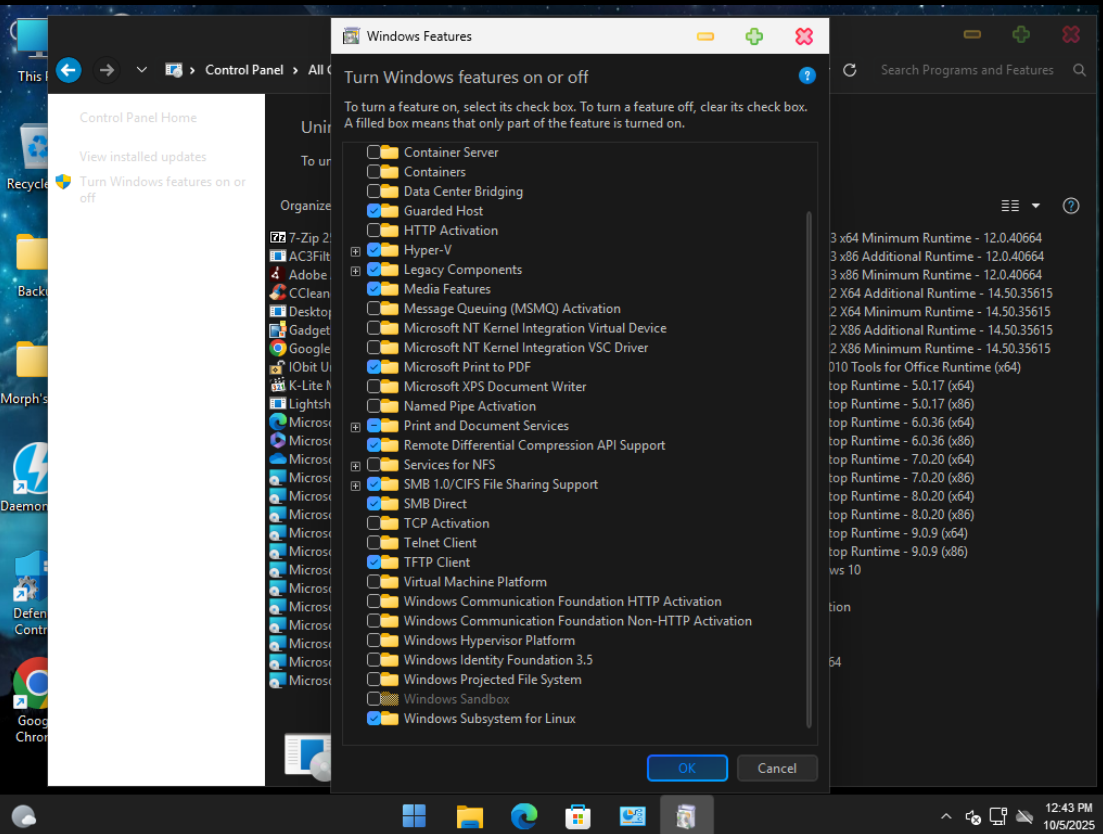Click the Windows Start button
The width and height of the screenshot is (1103, 834).
(414, 816)
